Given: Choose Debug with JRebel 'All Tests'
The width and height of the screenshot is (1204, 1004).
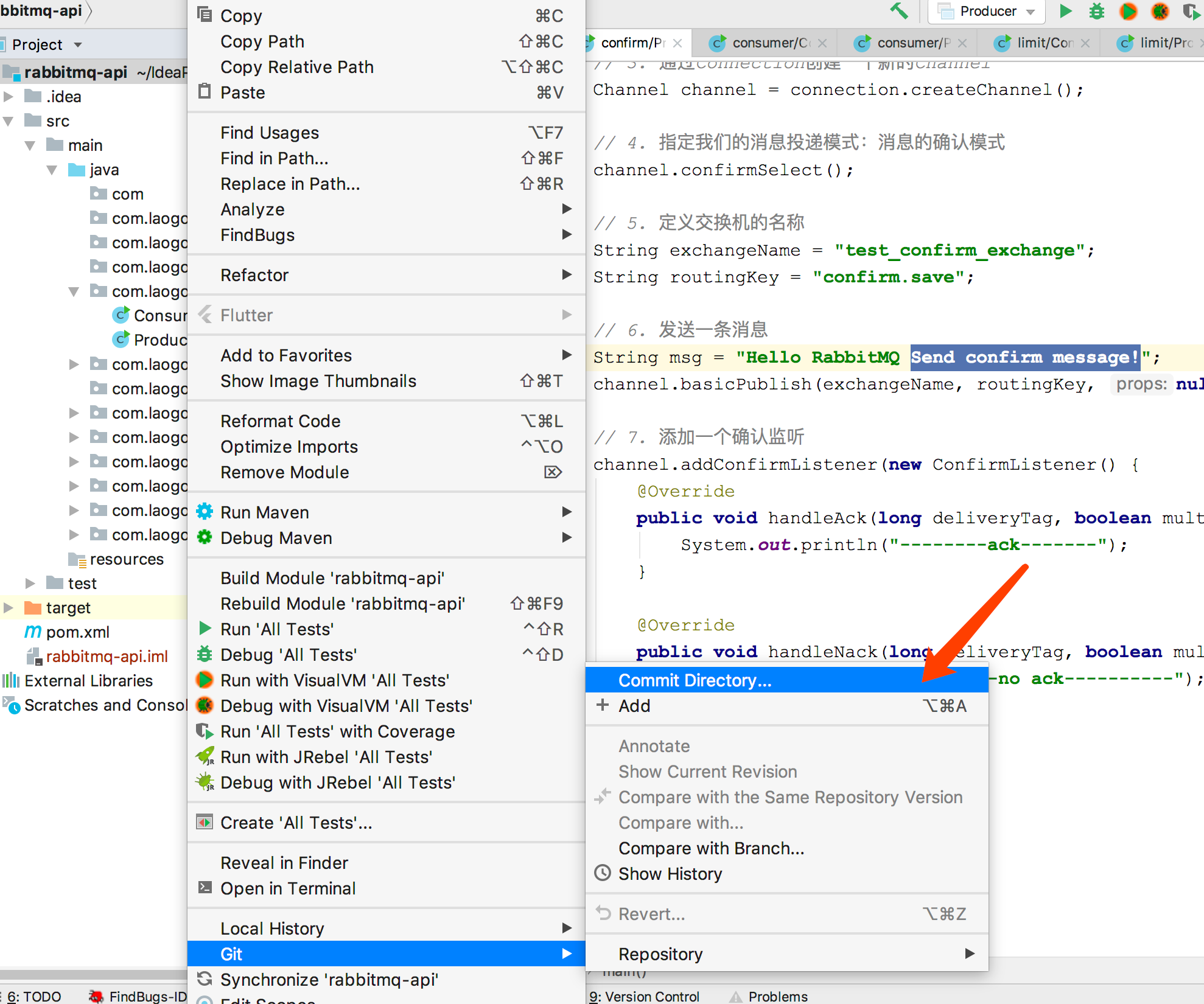Looking at the screenshot, I should coord(387,783).
